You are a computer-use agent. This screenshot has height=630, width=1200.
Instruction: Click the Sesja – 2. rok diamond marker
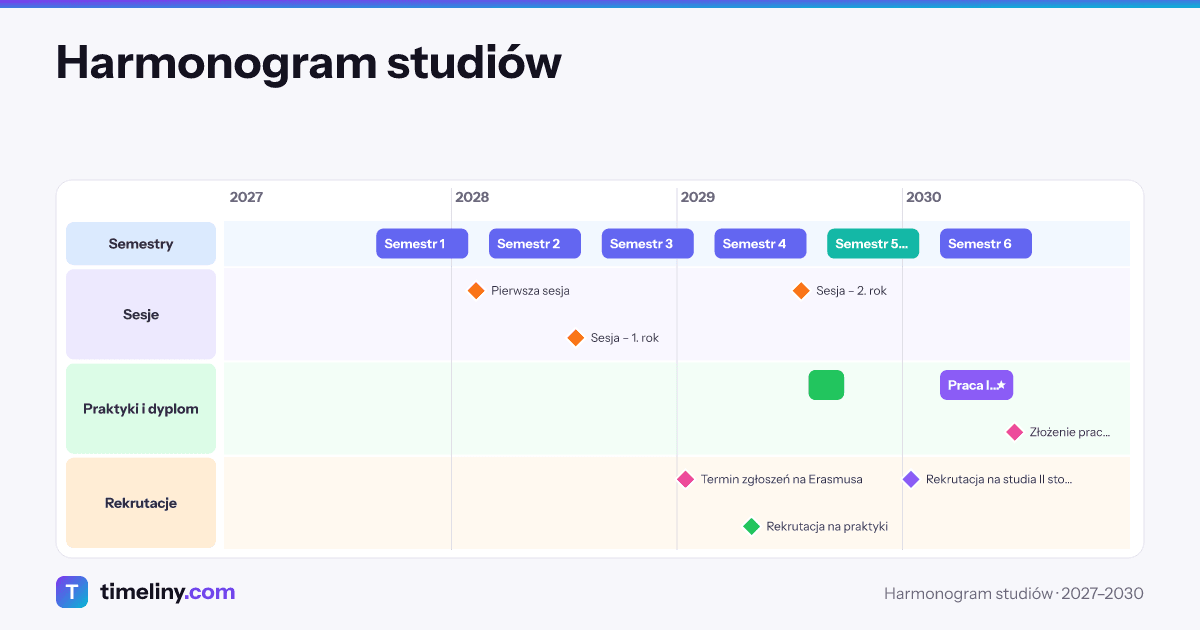pos(801,291)
